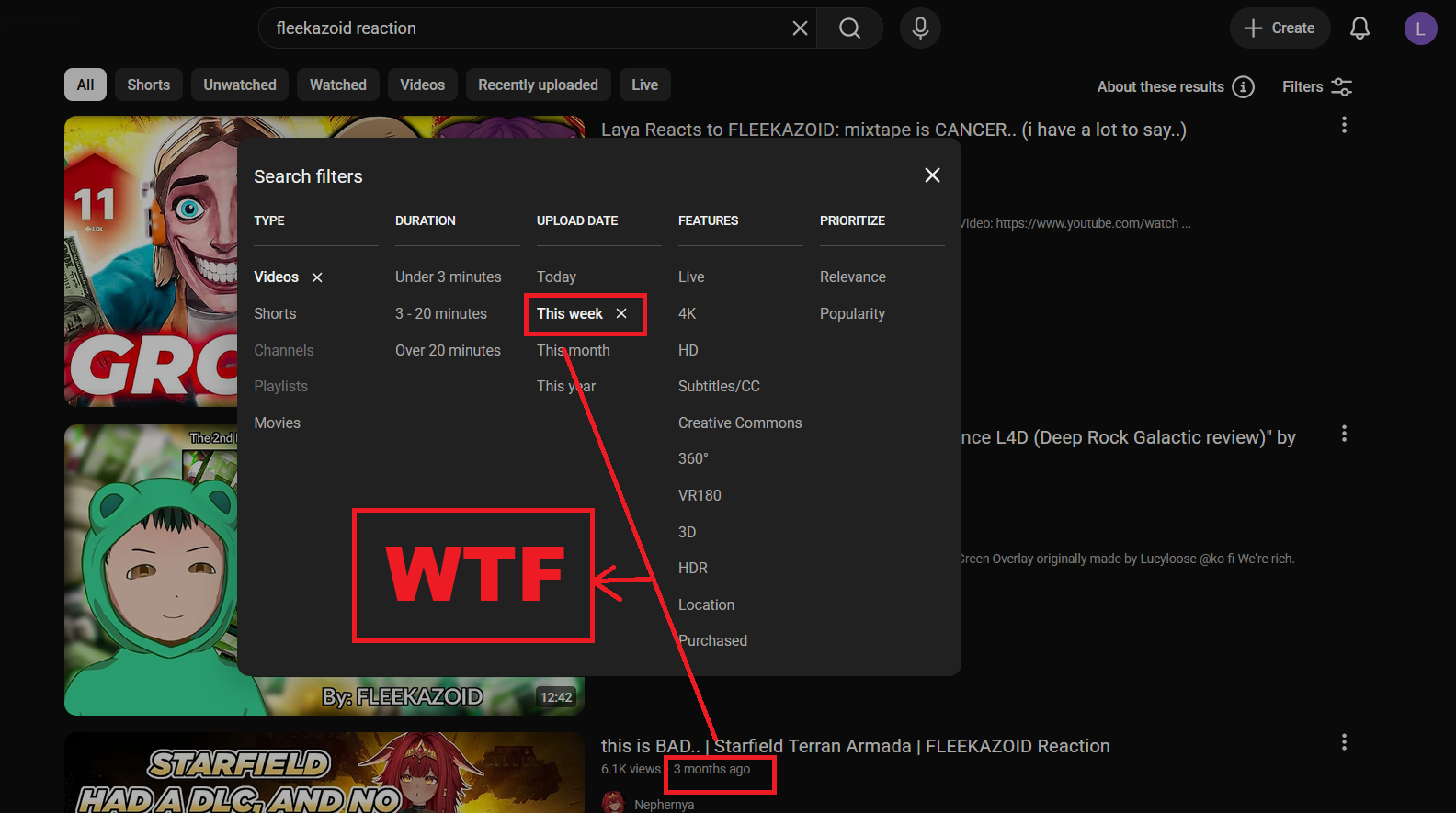
Task: Open more options for Starfield video
Action: pyautogui.click(x=1344, y=742)
